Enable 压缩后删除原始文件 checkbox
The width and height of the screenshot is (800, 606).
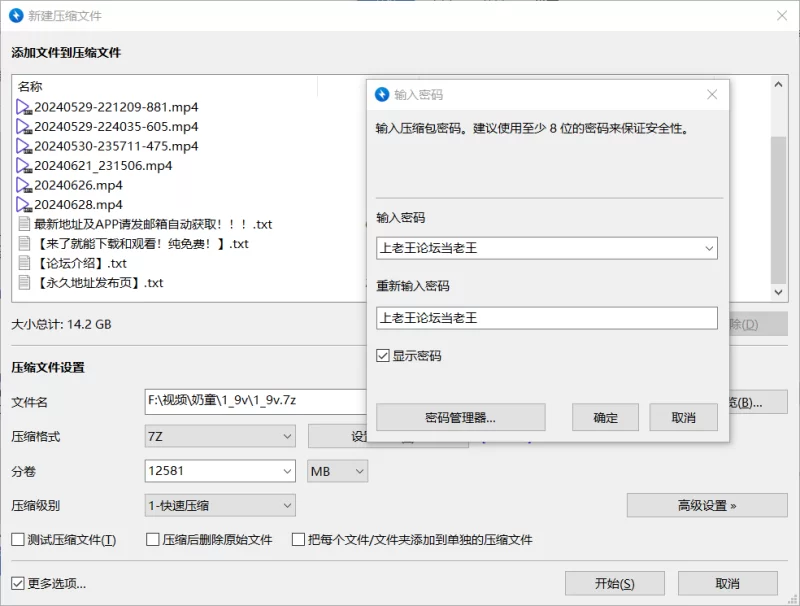click(x=153, y=539)
